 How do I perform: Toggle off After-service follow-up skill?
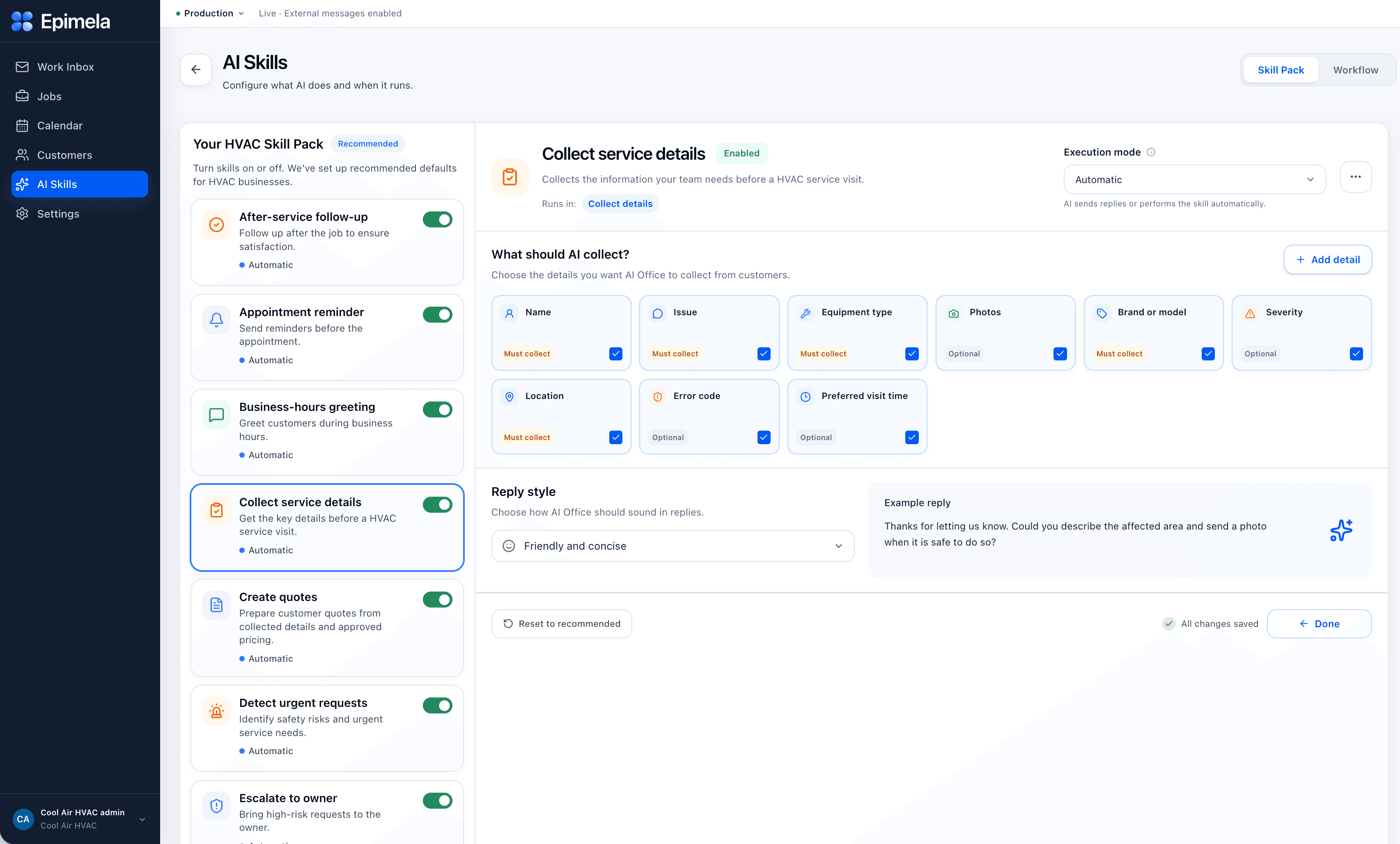coord(438,219)
